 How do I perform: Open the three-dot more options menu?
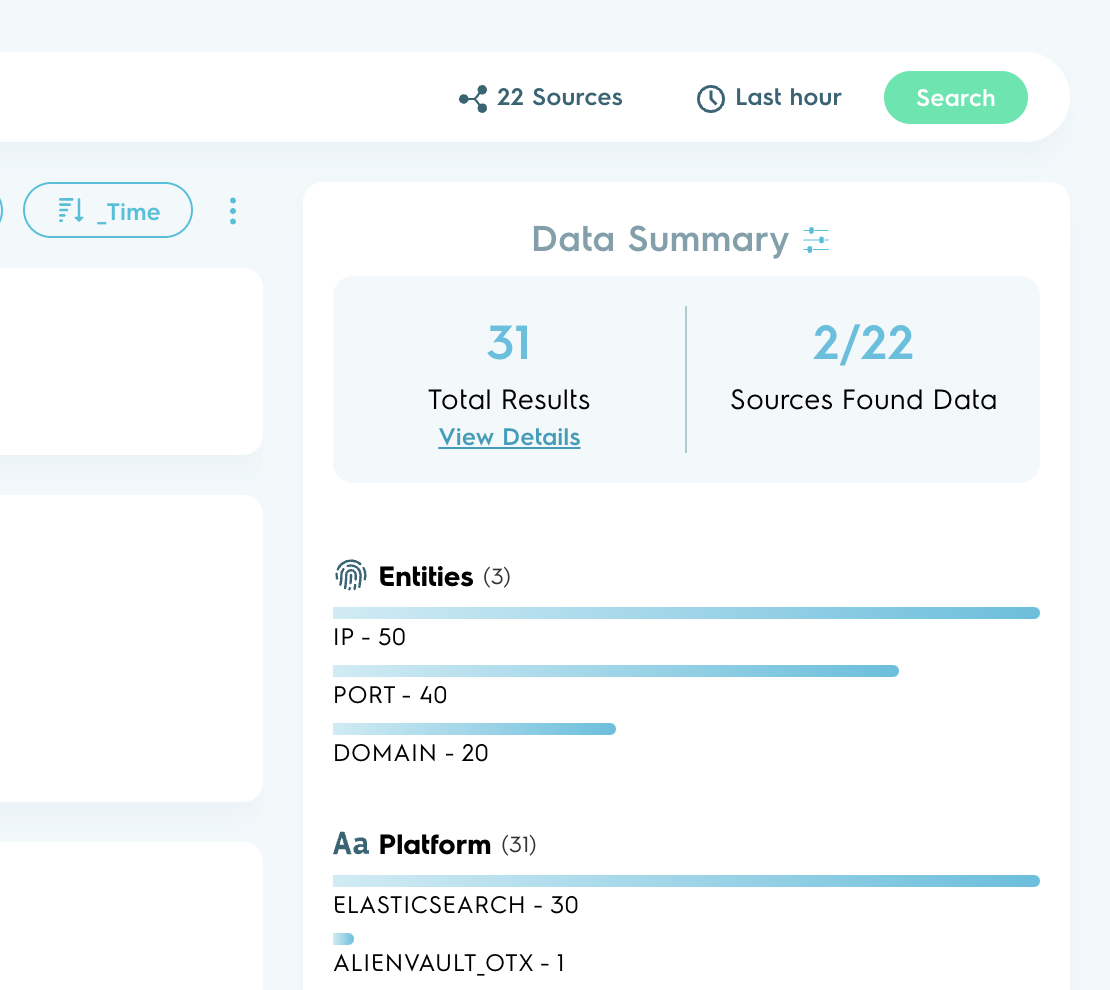(233, 211)
